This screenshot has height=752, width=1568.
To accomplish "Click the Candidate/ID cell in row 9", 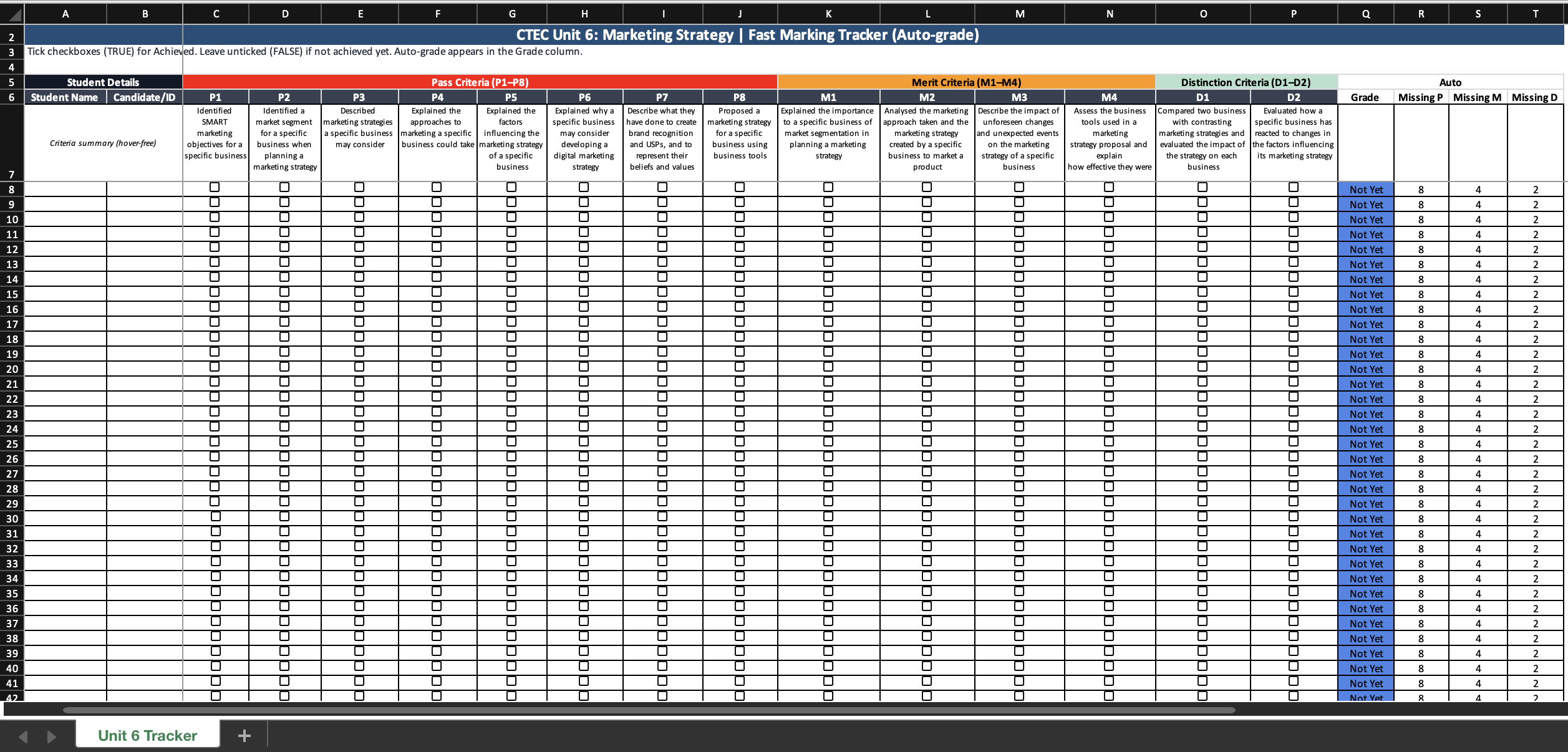I will pos(145,205).
